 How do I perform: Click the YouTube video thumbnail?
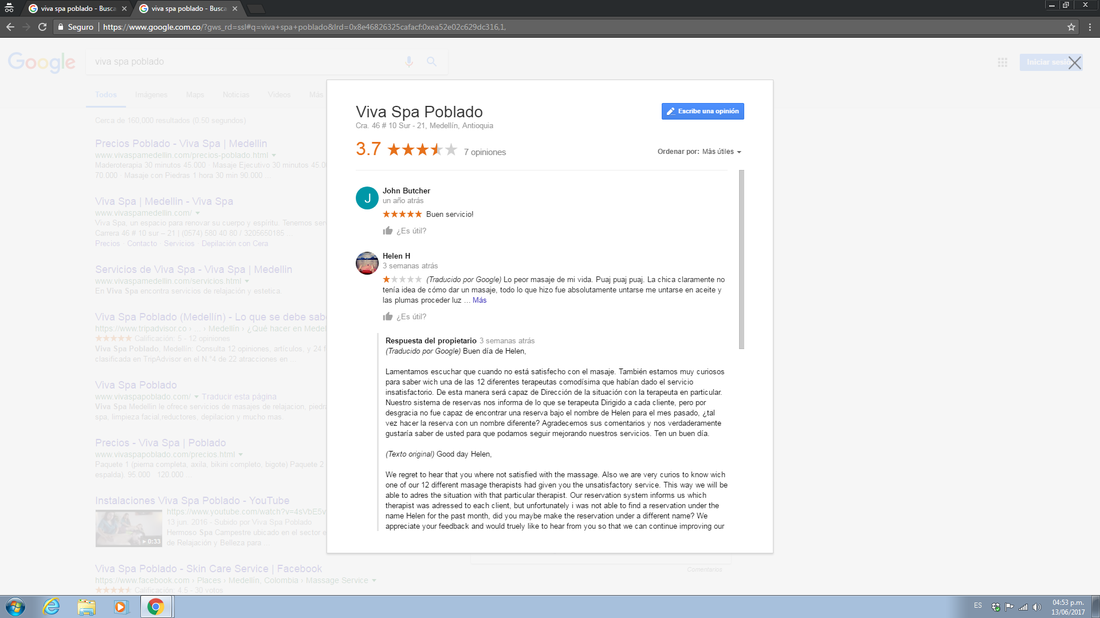[128, 528]
